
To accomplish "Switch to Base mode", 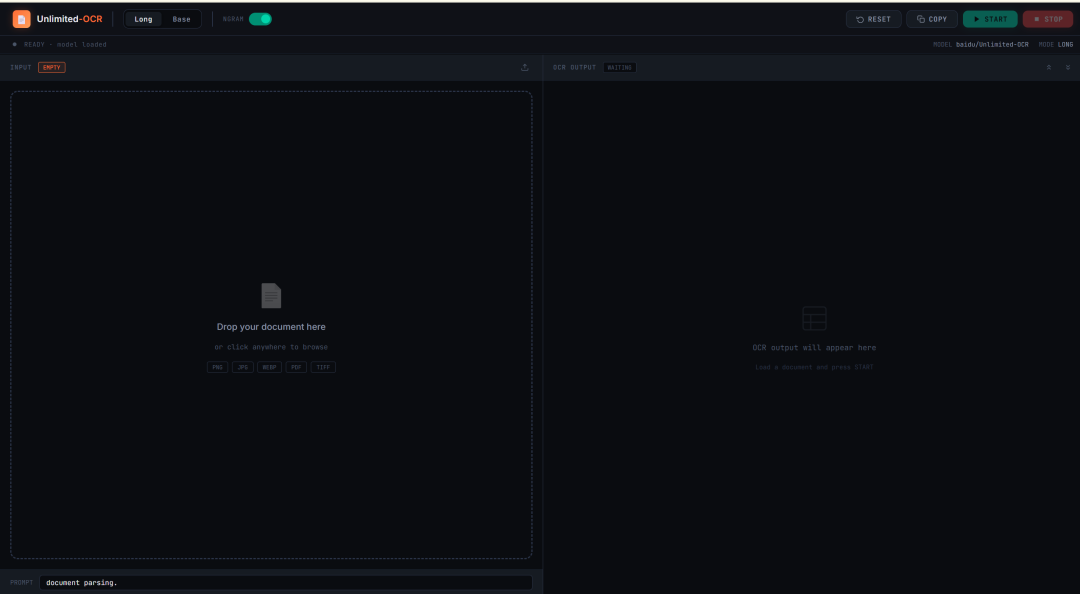I will (x=181, y=19).
